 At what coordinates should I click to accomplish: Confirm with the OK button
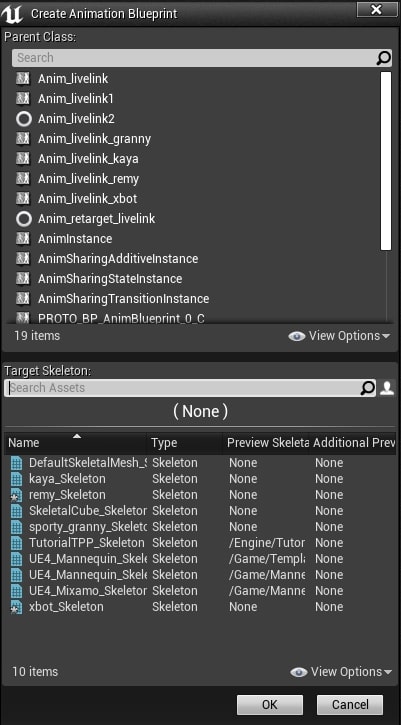(x=270, y=705)
